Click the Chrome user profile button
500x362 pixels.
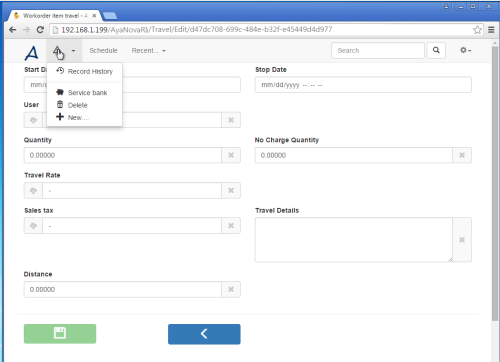pos(446,6)
